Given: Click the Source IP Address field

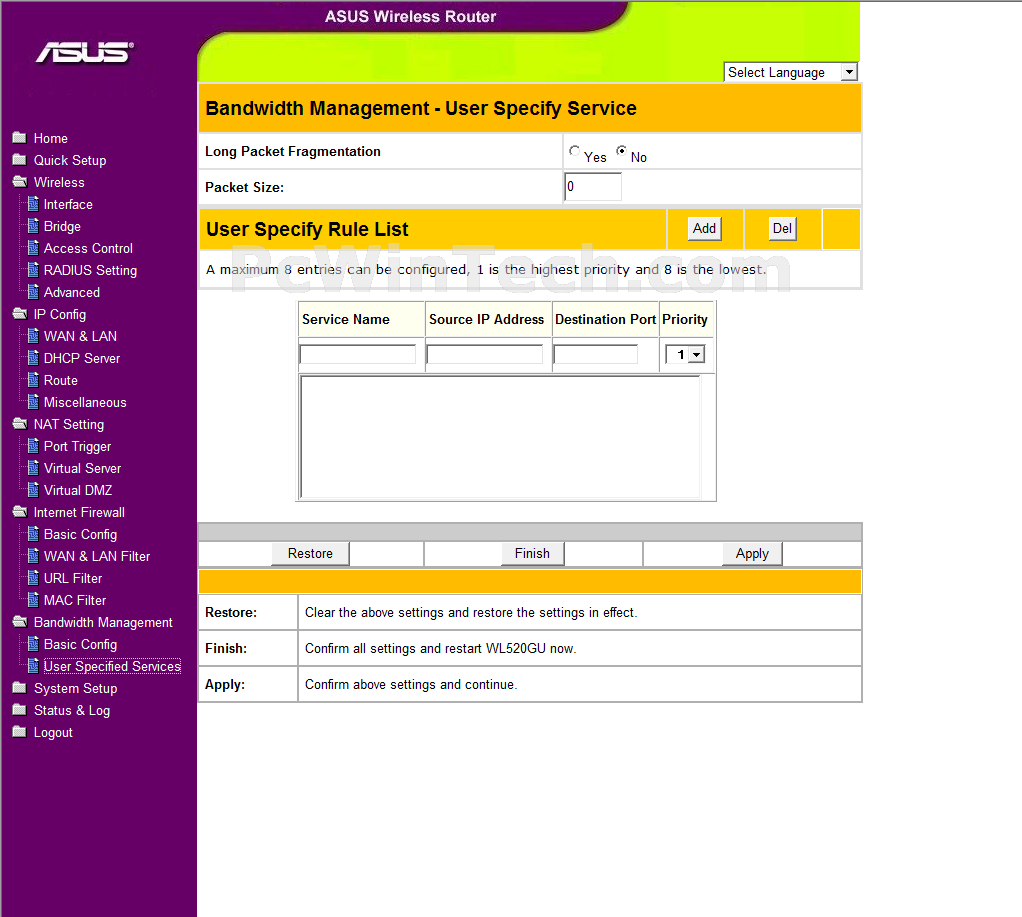Looking at the screenshot, I should (x=484, y=354).
